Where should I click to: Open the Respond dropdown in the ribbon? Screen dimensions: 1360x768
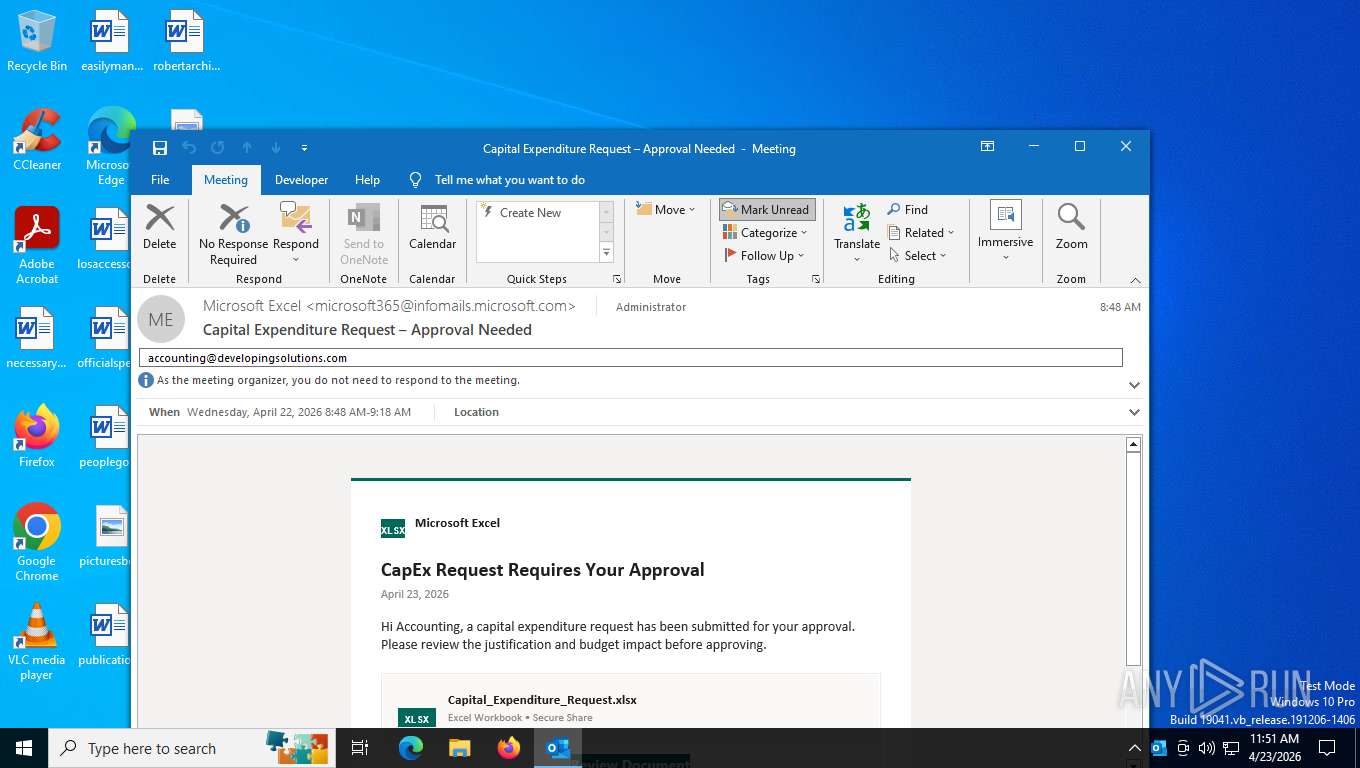point(296,235)
